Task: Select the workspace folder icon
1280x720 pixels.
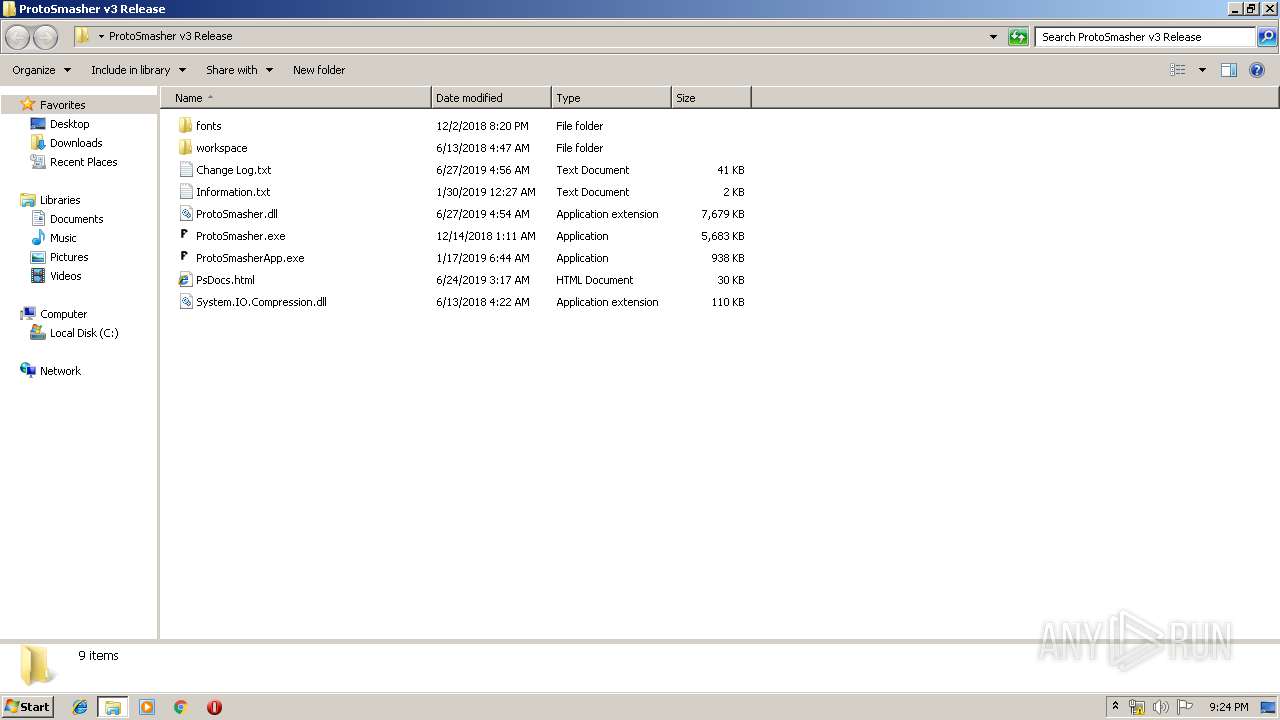Action: point(185,148)
